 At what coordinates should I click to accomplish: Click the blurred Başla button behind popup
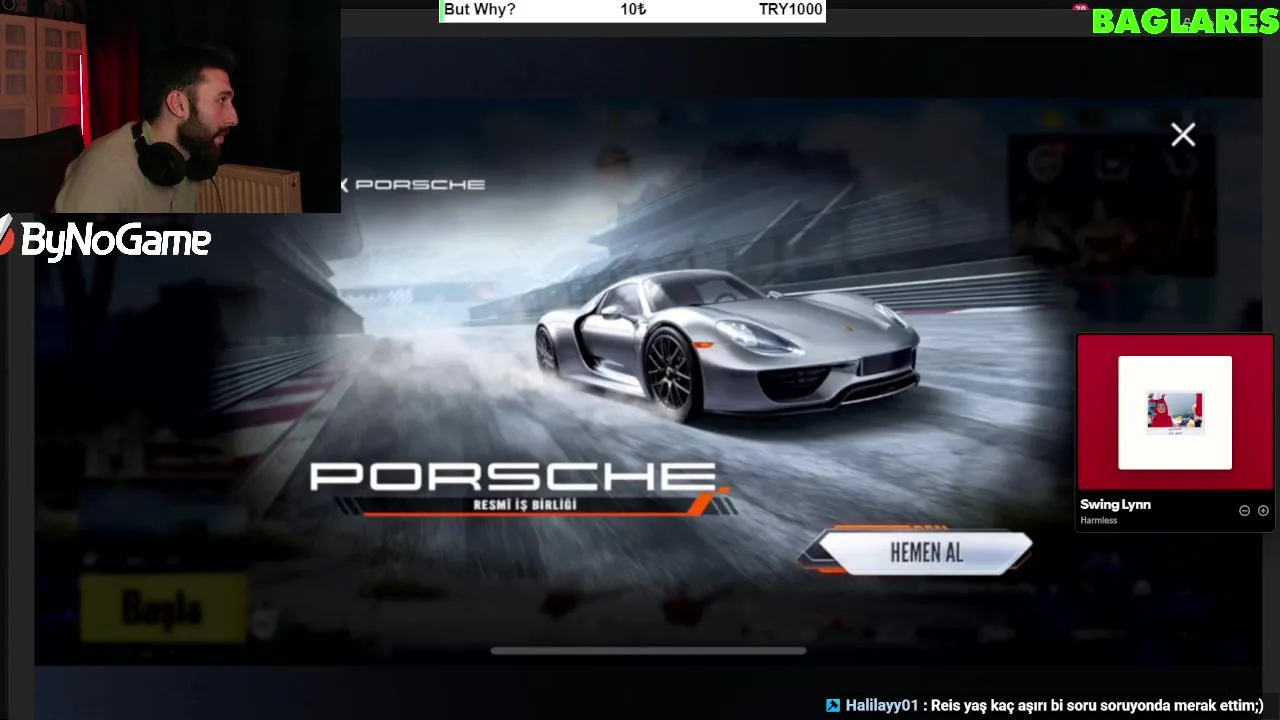(x=163, y=607)
